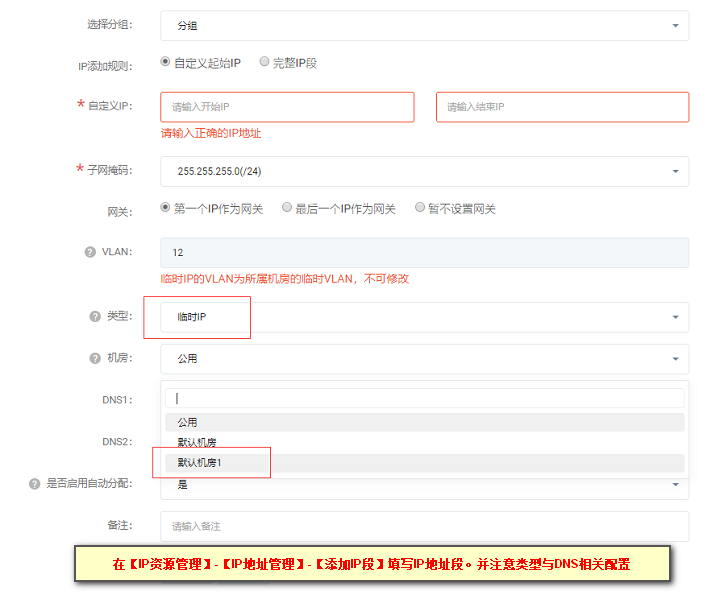Select the 完整IP段 radio option
720x595 pixels.
click(x=264, y=62)
